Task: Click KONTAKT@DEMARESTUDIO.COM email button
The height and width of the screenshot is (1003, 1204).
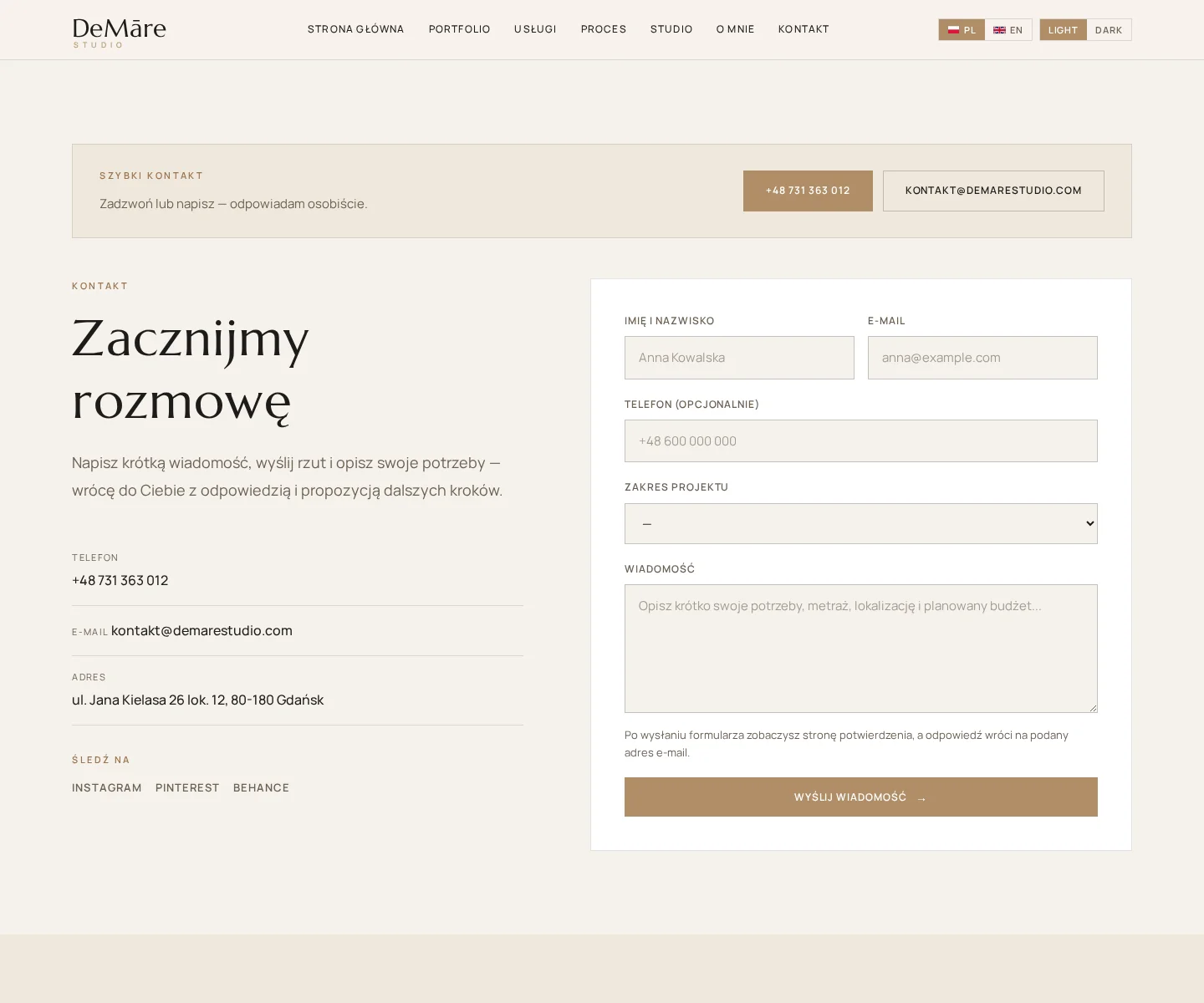Action: tap(993, 191)
